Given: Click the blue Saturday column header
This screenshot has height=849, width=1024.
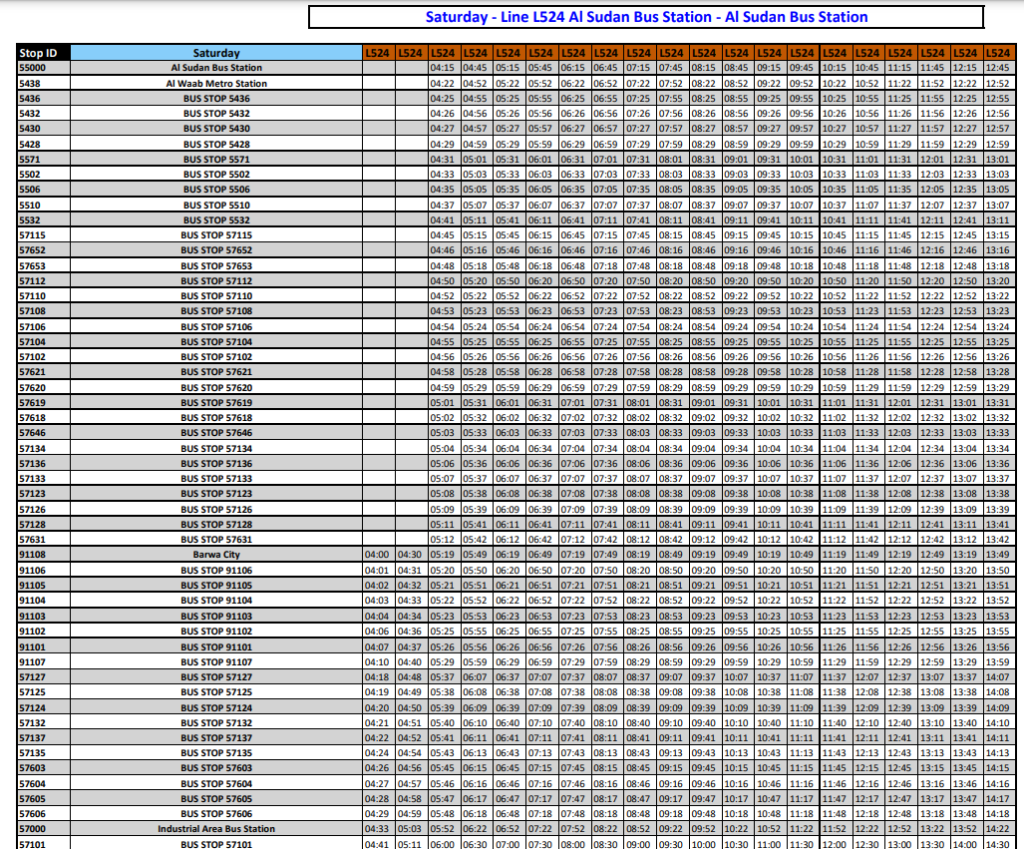Looking at the screenshot, I should point(216,53).
